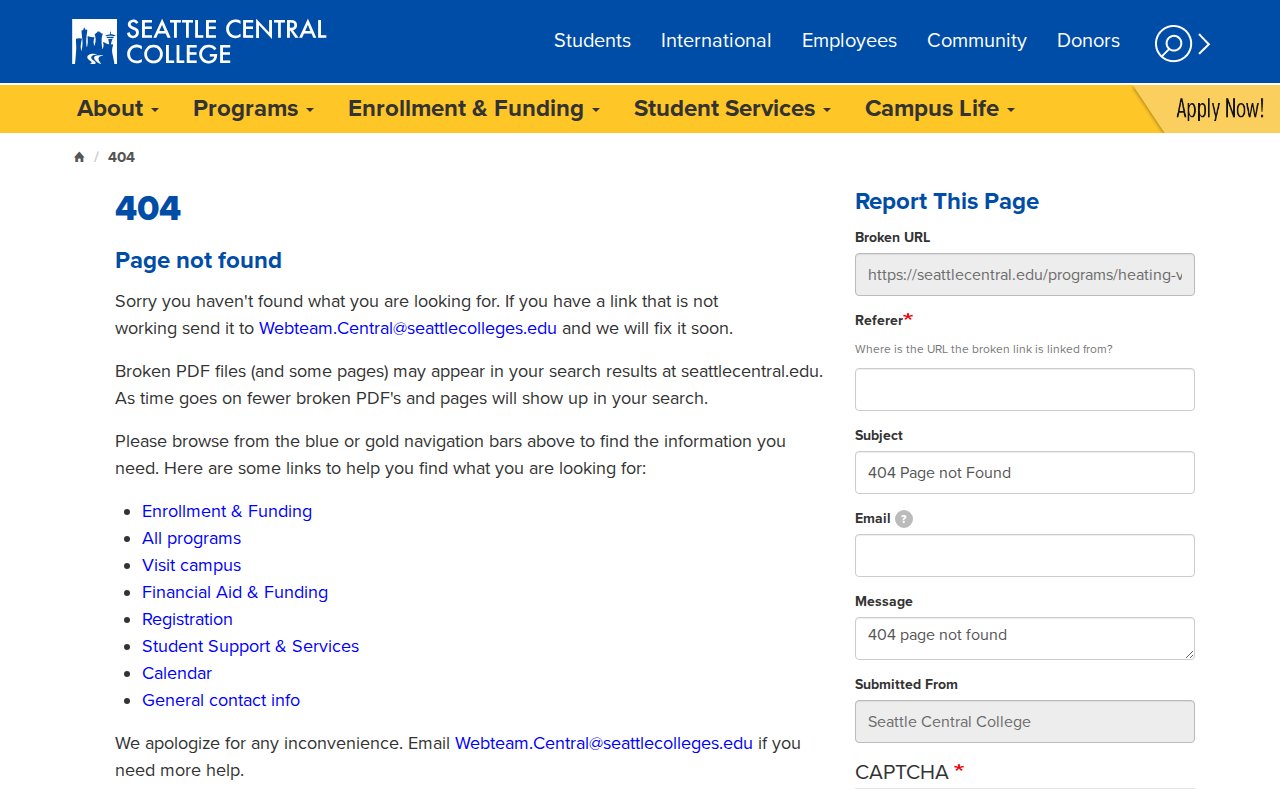Screen dimensions: 1280x800
Task: Open the Webteam.Central@seattlecolleges.edu email link
Action: (x=408, y=328)
